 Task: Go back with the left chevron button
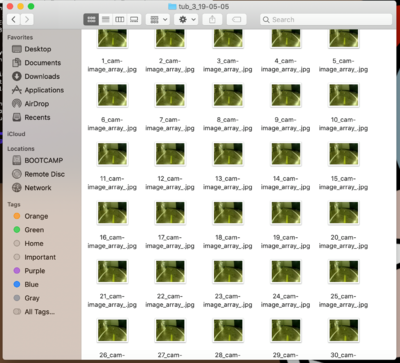(13, 20)
